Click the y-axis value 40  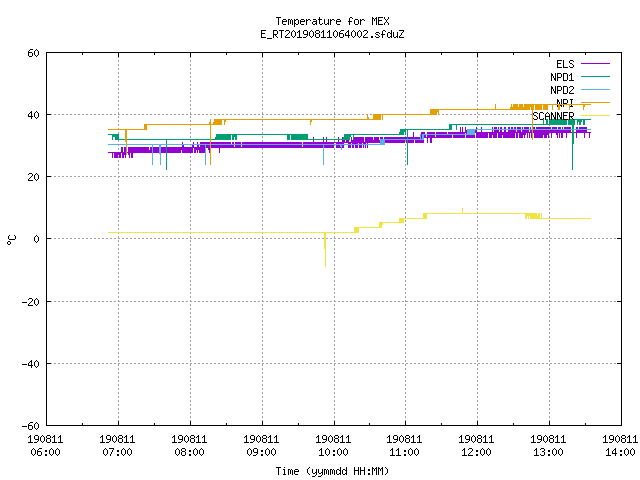pyautogui.click(x=33, y=115)
